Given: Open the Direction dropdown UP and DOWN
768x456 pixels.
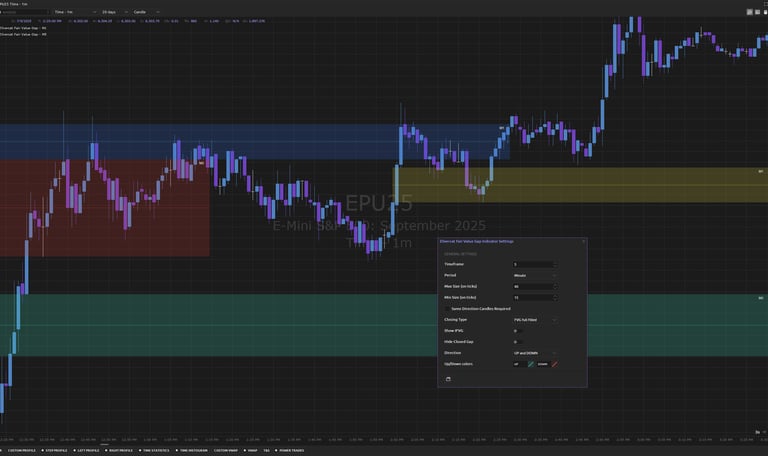Looking at the screenshot, I should tap(535, 353).
